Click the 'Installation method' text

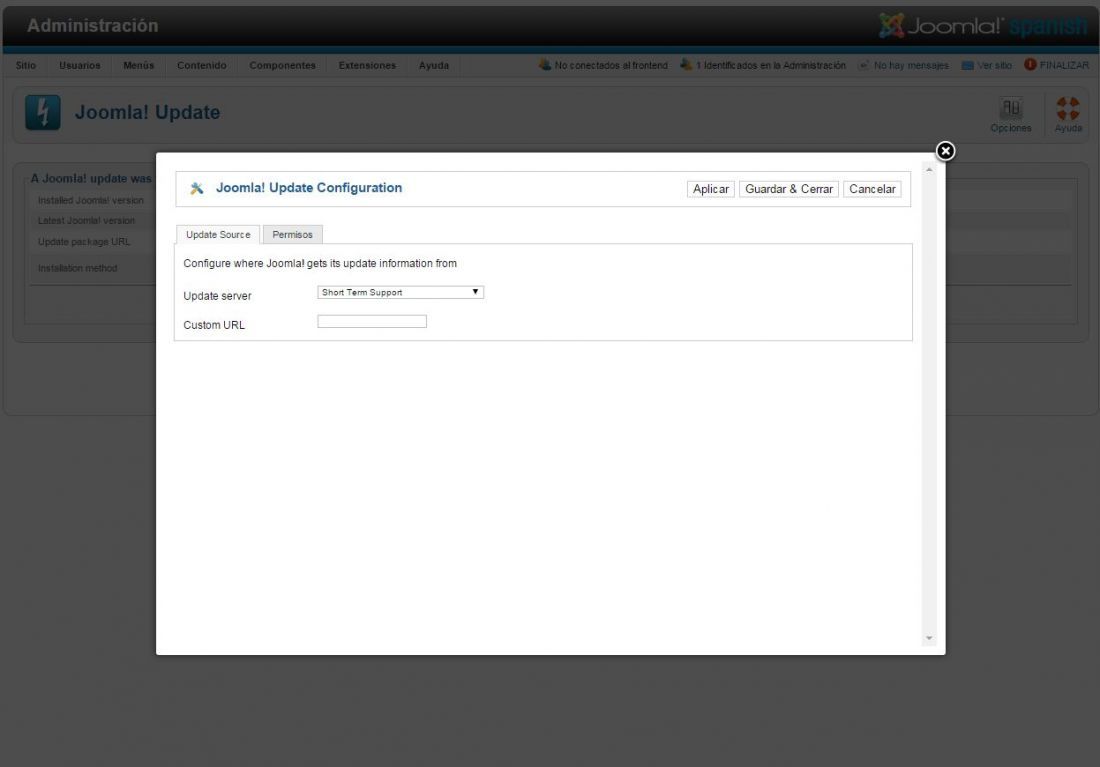pos(77,268)
